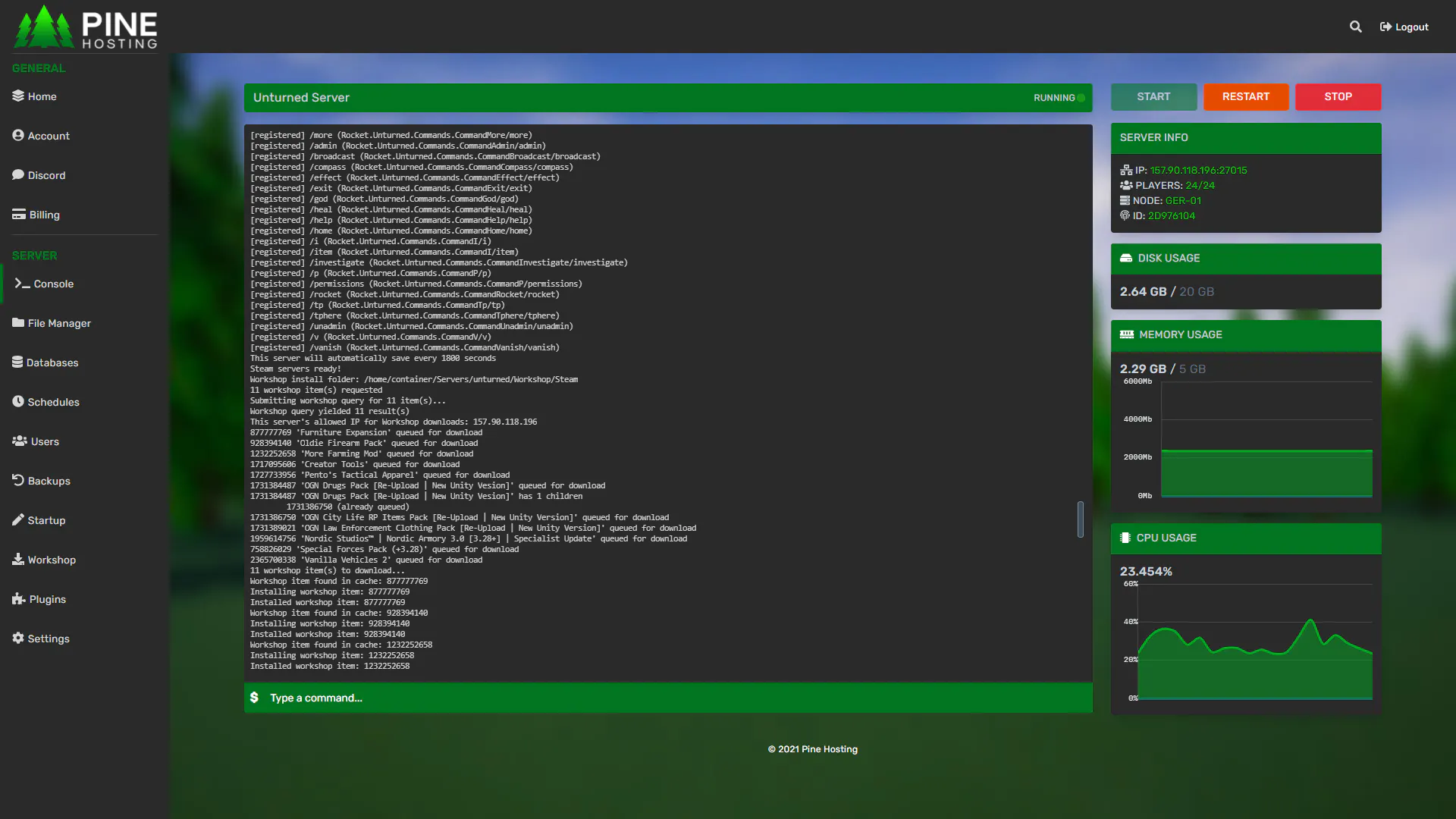Click the STOP server button
The image size is (1456, 819).
pyautogui.click(x=1338, y=96)
